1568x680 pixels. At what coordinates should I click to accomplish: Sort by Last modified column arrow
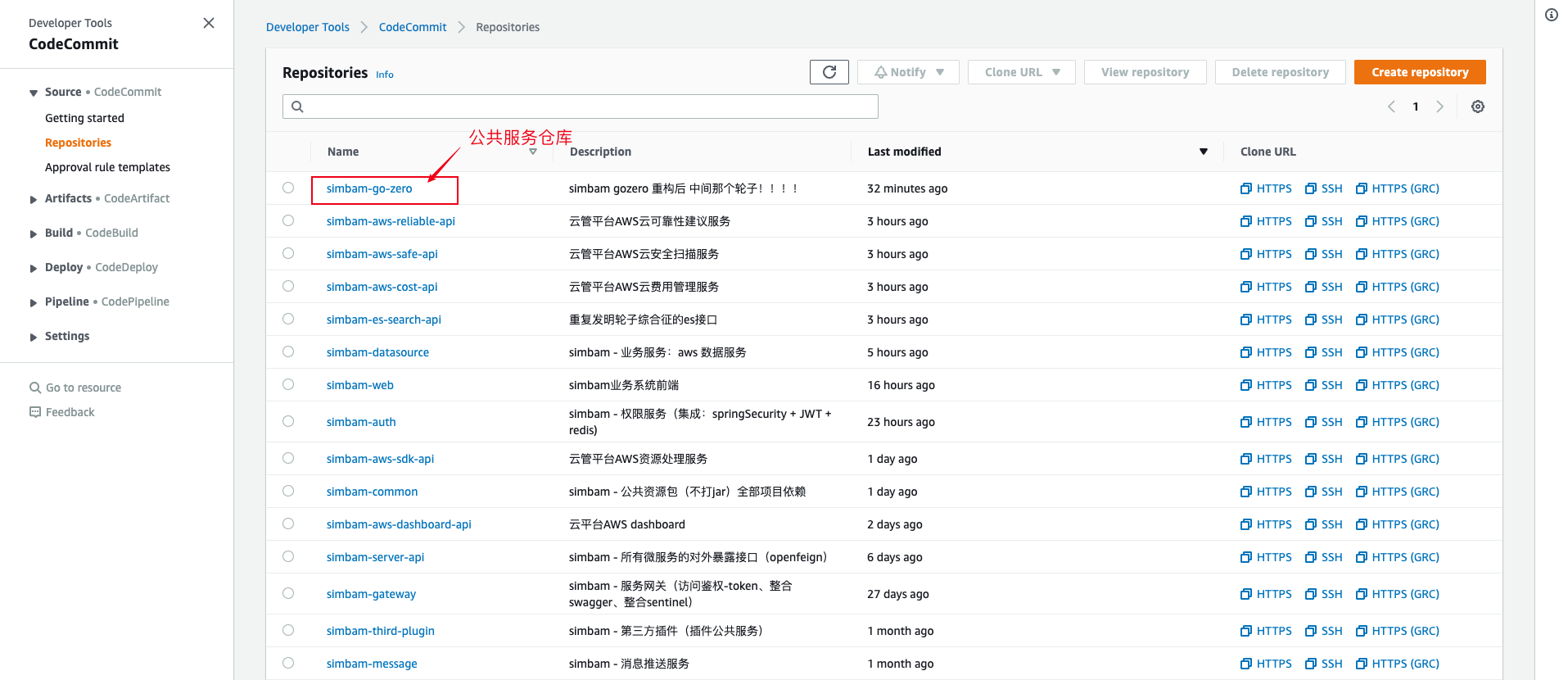1204,152
